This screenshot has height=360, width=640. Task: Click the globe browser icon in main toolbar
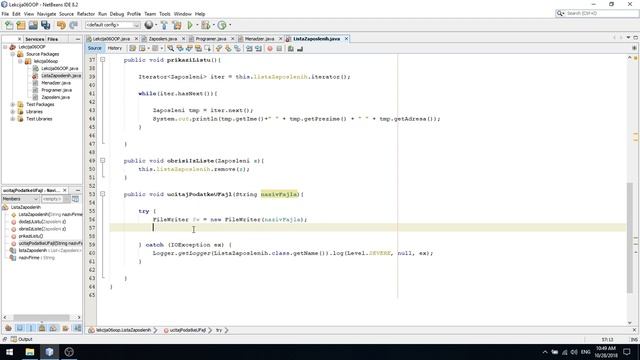click(149, 25)
